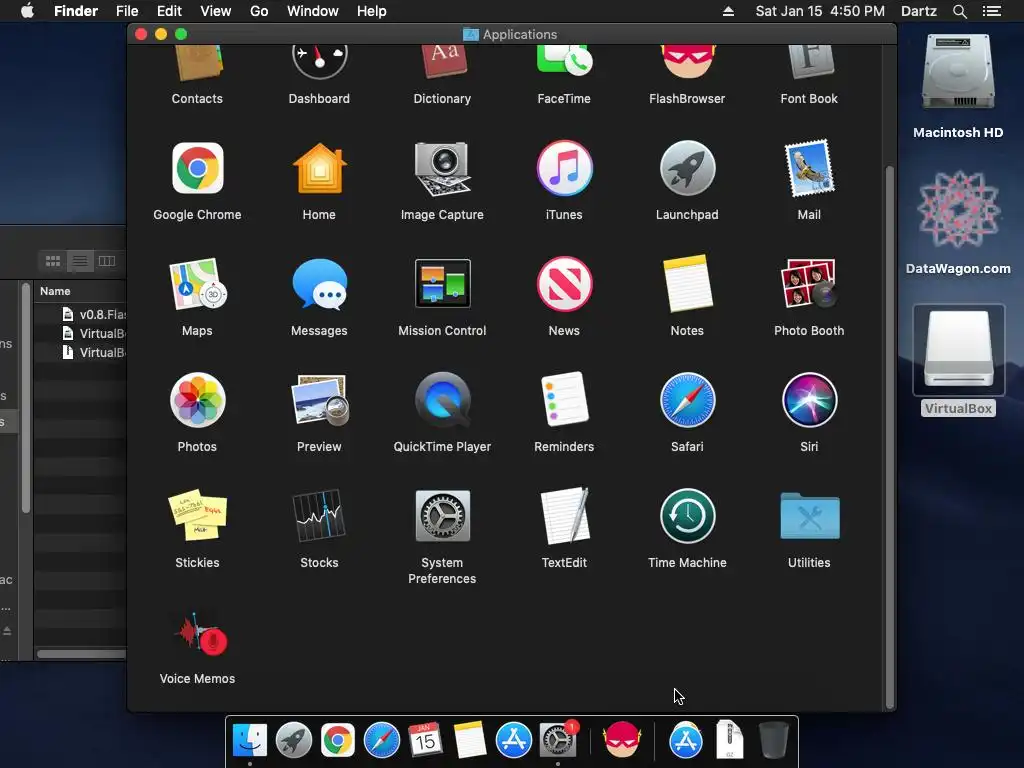Viewport: 1024px width, 768px height.
Task: Open the Window menu
Action: (313, 11)
